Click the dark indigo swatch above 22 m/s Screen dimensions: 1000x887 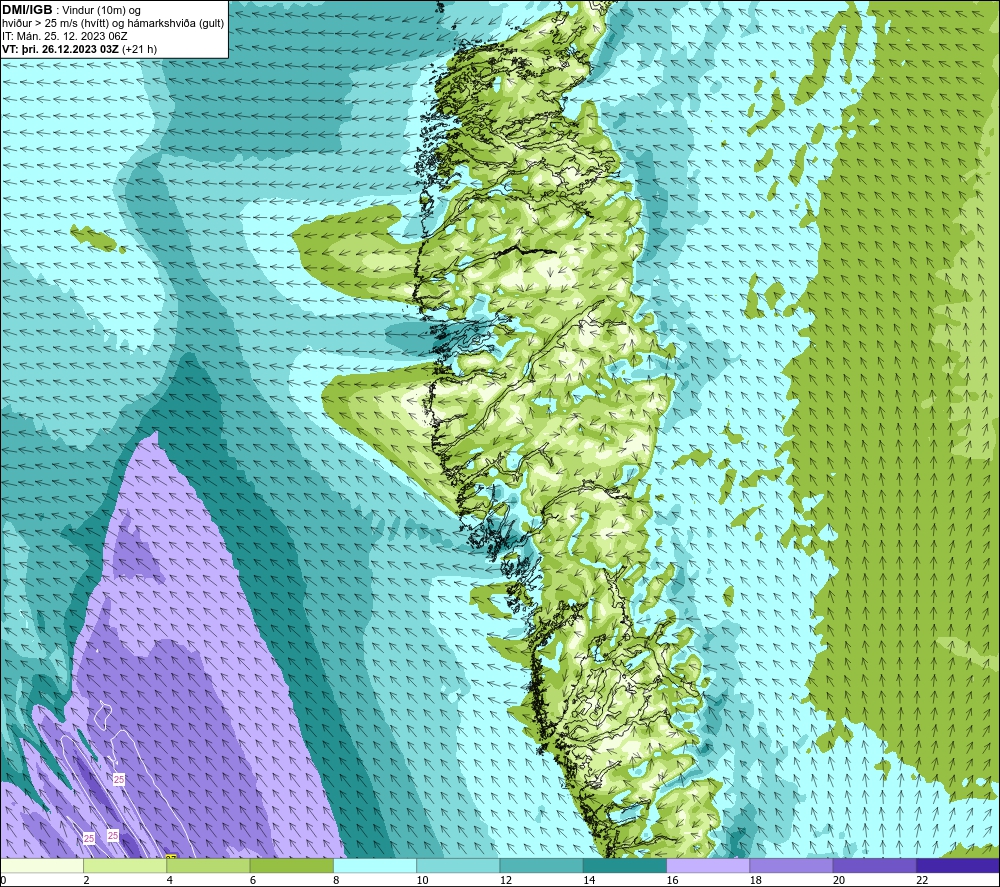click(957, 865)
